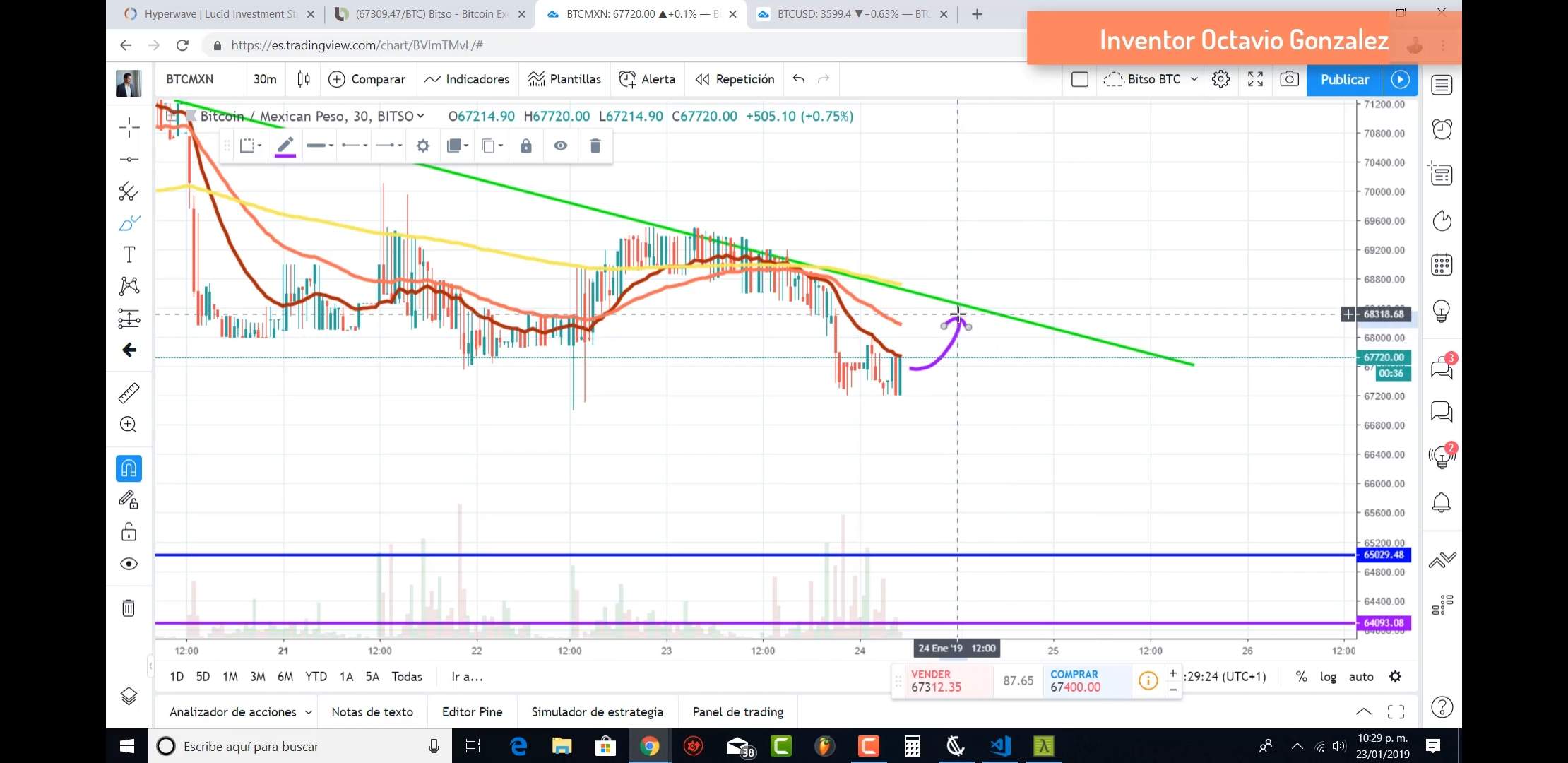
Task: Toggle lock on selected drawing
Action: pyautogui.click(x=526, y=146)
